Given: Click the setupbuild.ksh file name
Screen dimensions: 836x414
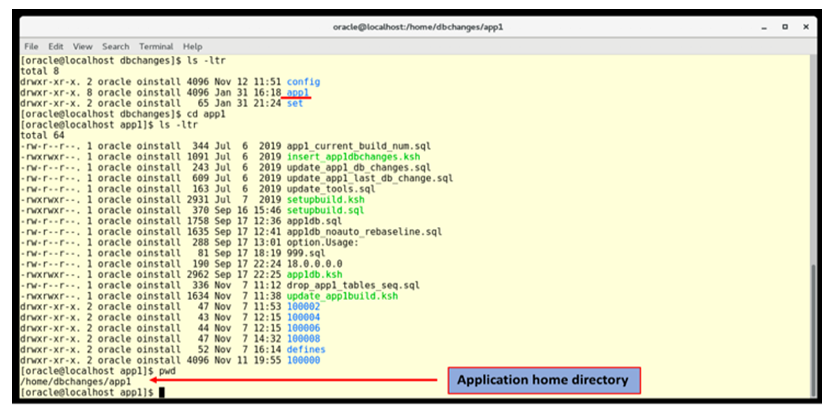Looking at the screenshot, I should (322, 201).
